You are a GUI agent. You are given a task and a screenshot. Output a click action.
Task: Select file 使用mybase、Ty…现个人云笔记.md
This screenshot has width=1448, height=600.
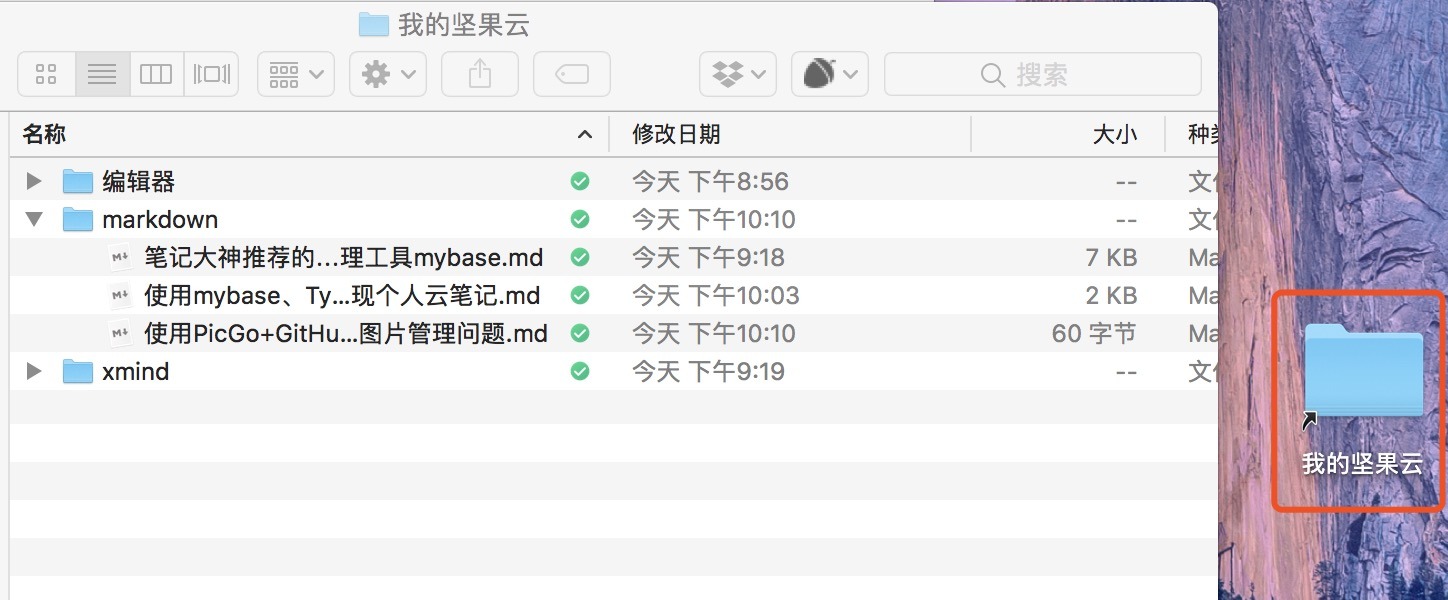tap(342, 295)
